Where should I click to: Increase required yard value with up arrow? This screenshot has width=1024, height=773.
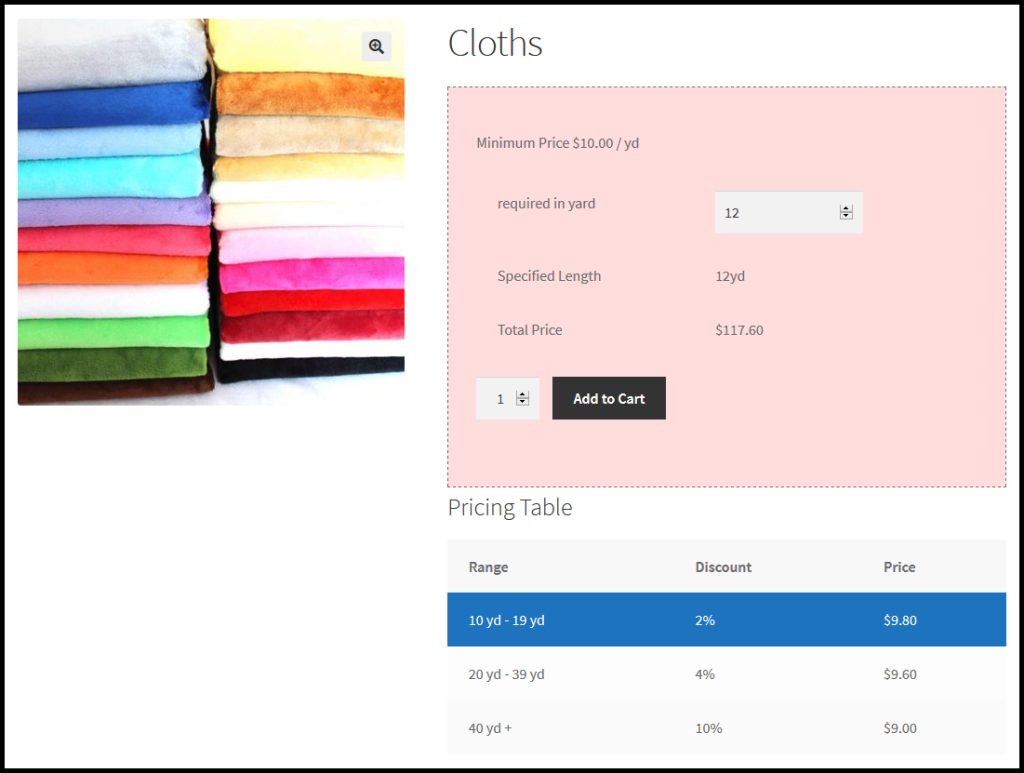[x=846, y=209]
